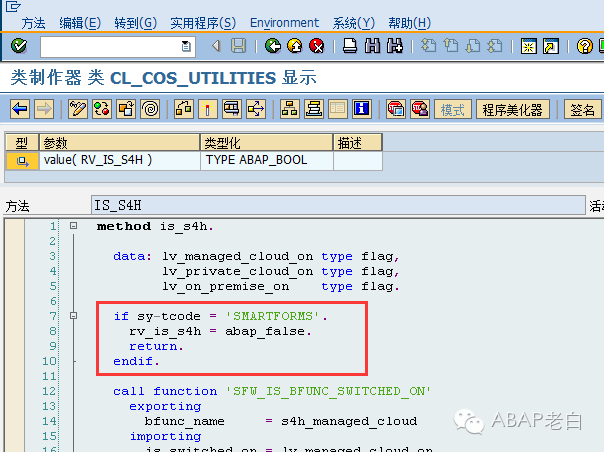Viewport: 604px width, 452px height.
Task: Click the Find Next binoculars icon
Action: coord(395,46)
